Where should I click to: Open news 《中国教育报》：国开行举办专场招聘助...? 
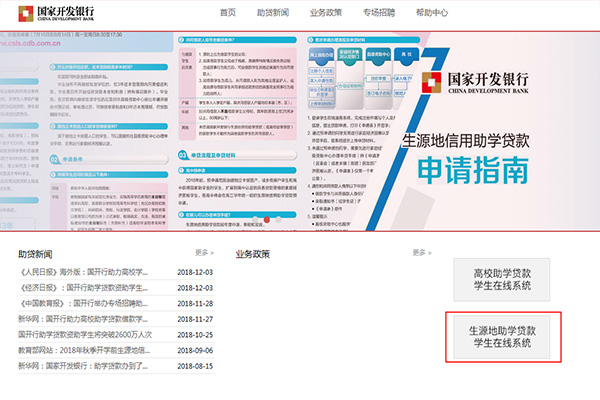coord(83,304)
